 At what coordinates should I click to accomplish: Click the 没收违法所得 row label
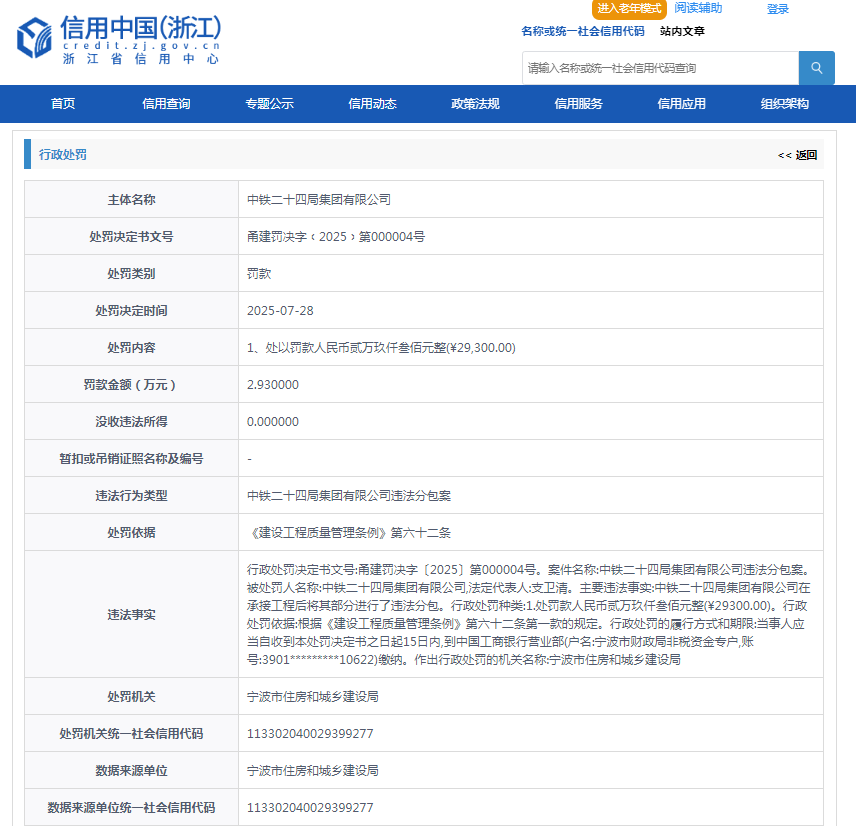[x=132, y=422]
